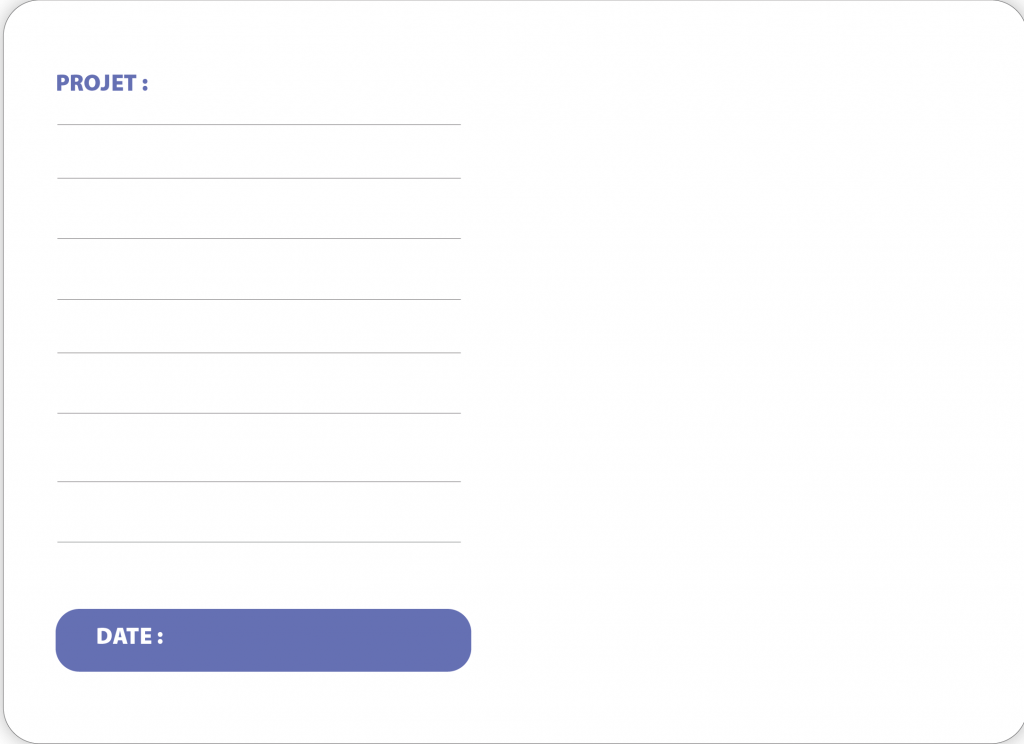The height and width of the screenshot is (744, 1024).
Task: Click the blank right half of the card
Action: click(x=745, y=370)
